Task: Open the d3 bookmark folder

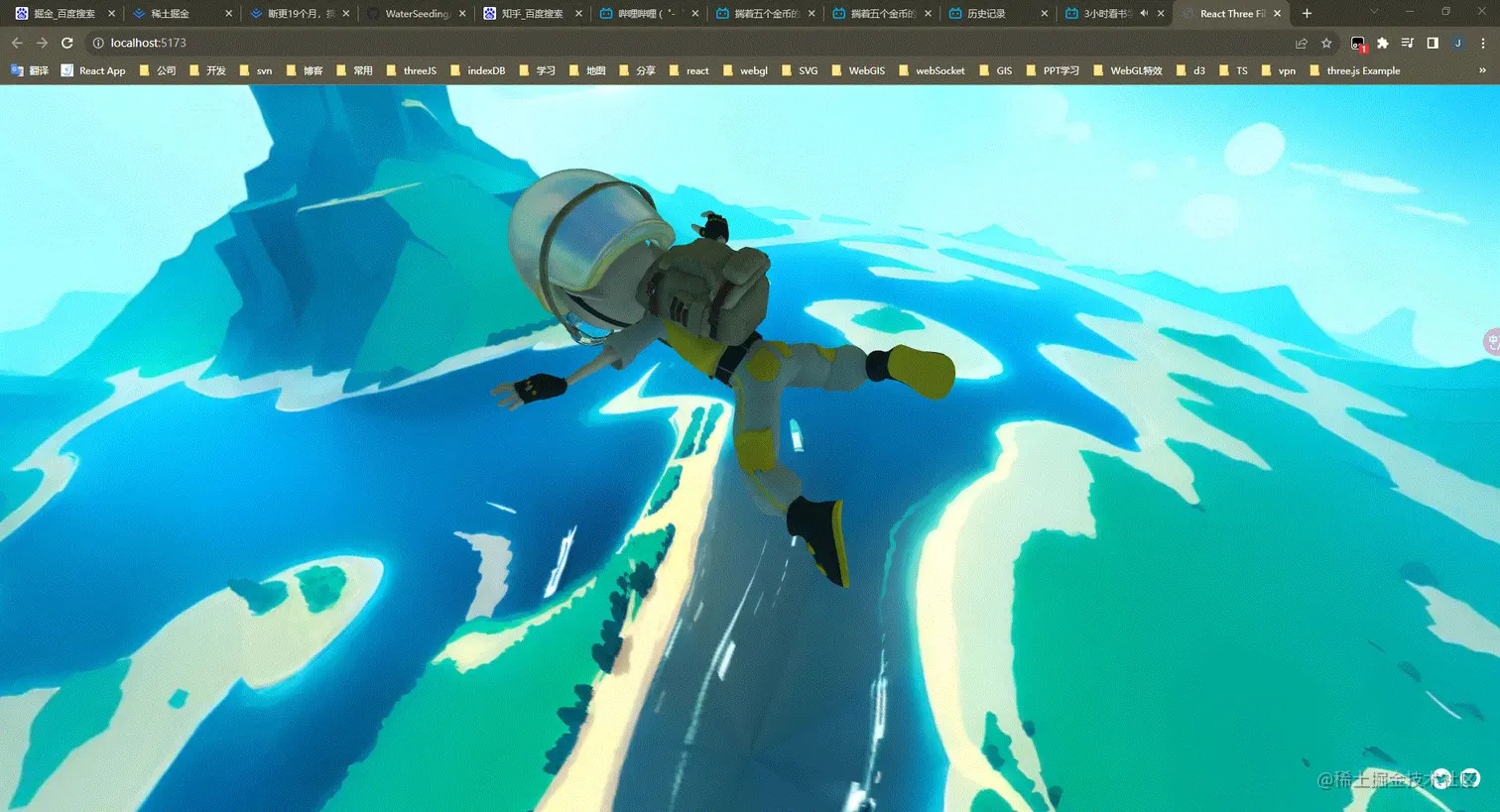Action: (1189, 70)
